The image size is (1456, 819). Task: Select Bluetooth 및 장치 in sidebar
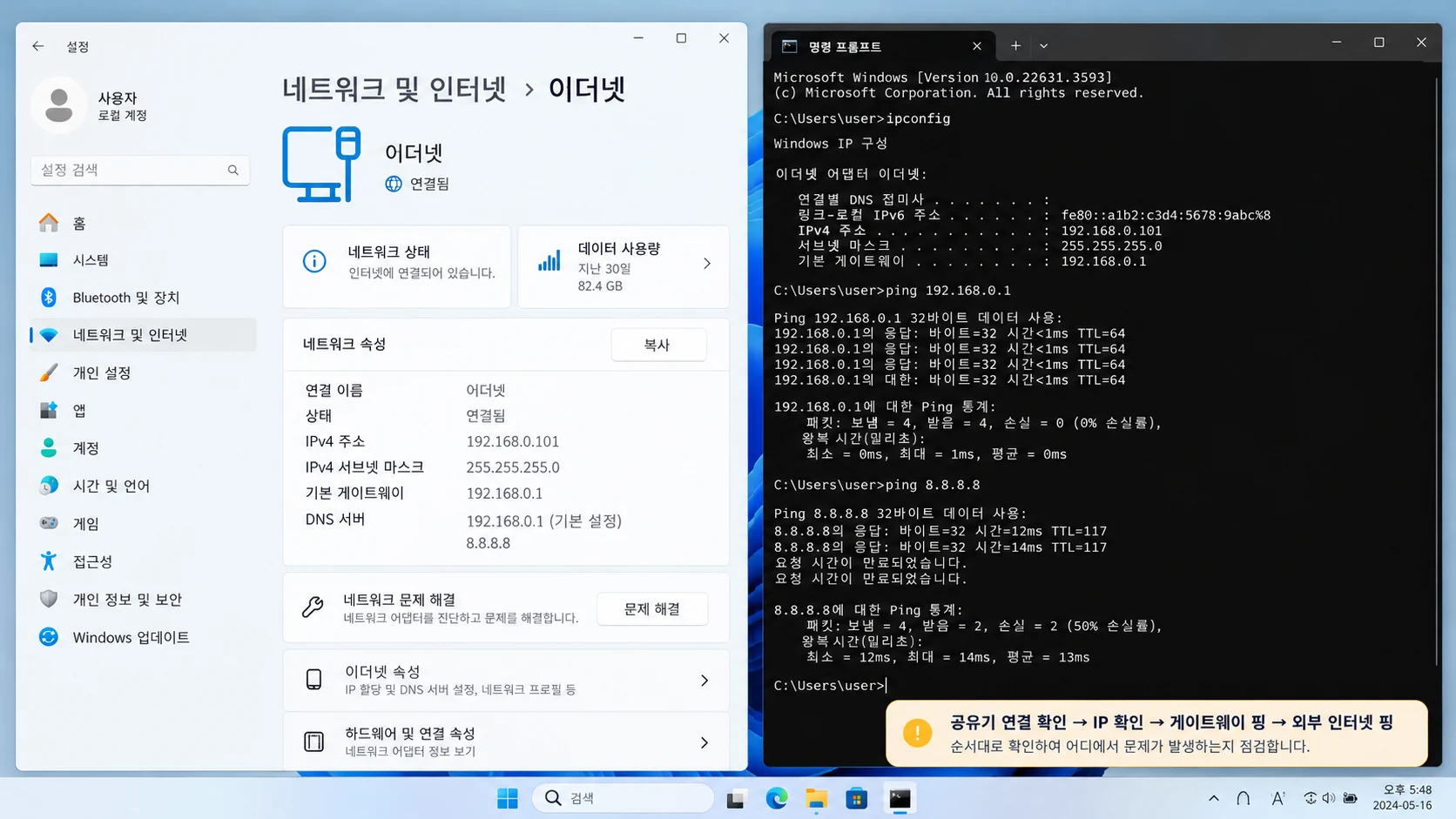click(144, 298)
